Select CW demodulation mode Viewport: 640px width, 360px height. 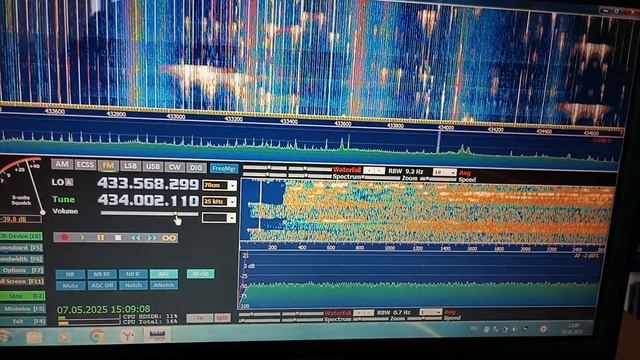(x=175, y=167)
